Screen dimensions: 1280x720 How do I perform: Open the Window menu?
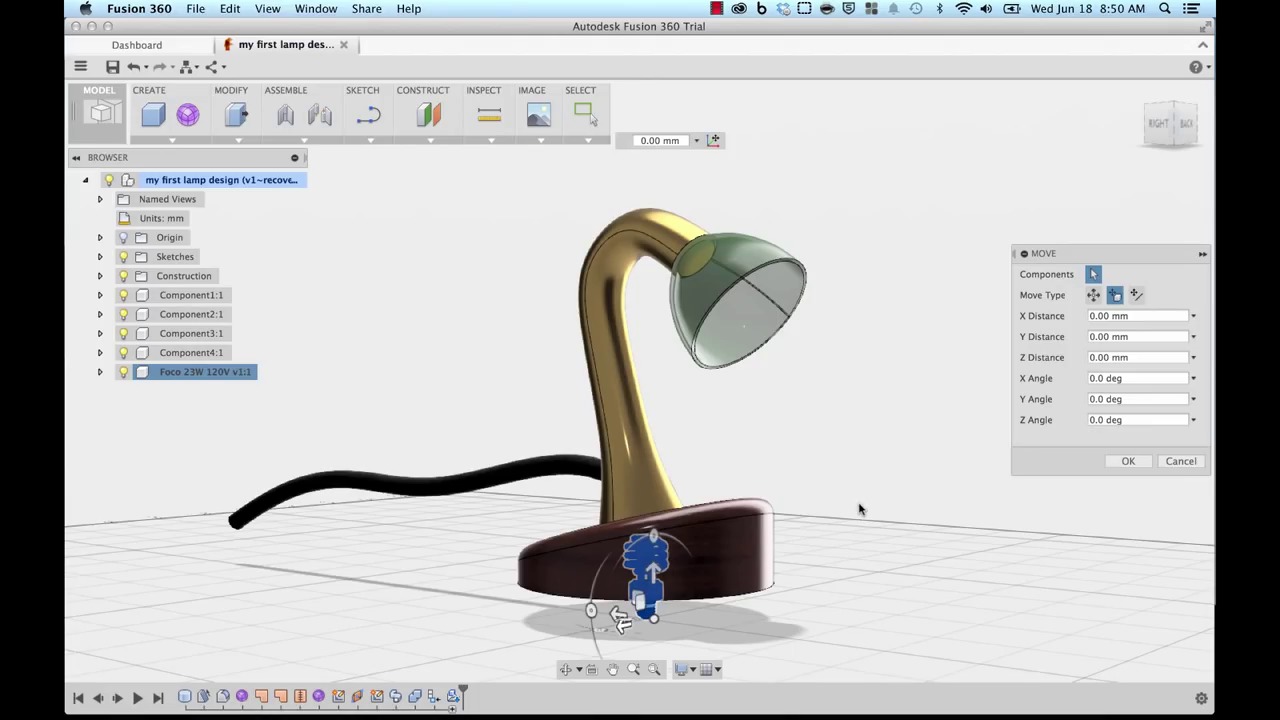pyautogui.click(x=316, y=9)
